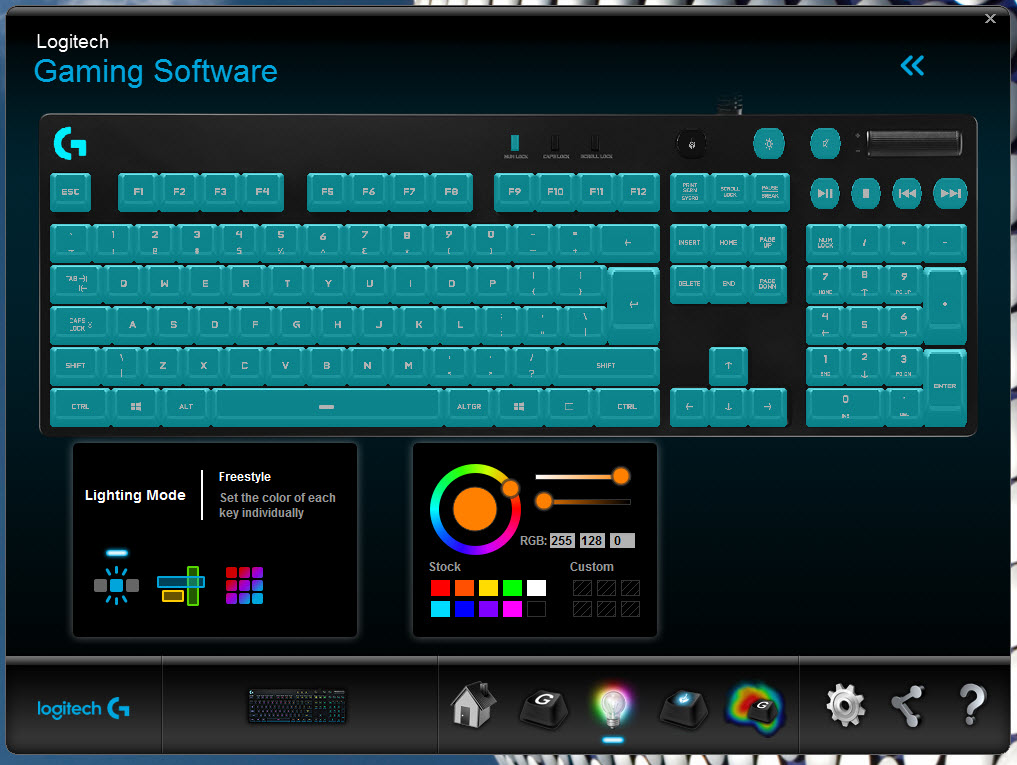This screenshot has height=765, width=1017.
Task: Pick black stock color swatch
Action: click(x=536, y=609)
